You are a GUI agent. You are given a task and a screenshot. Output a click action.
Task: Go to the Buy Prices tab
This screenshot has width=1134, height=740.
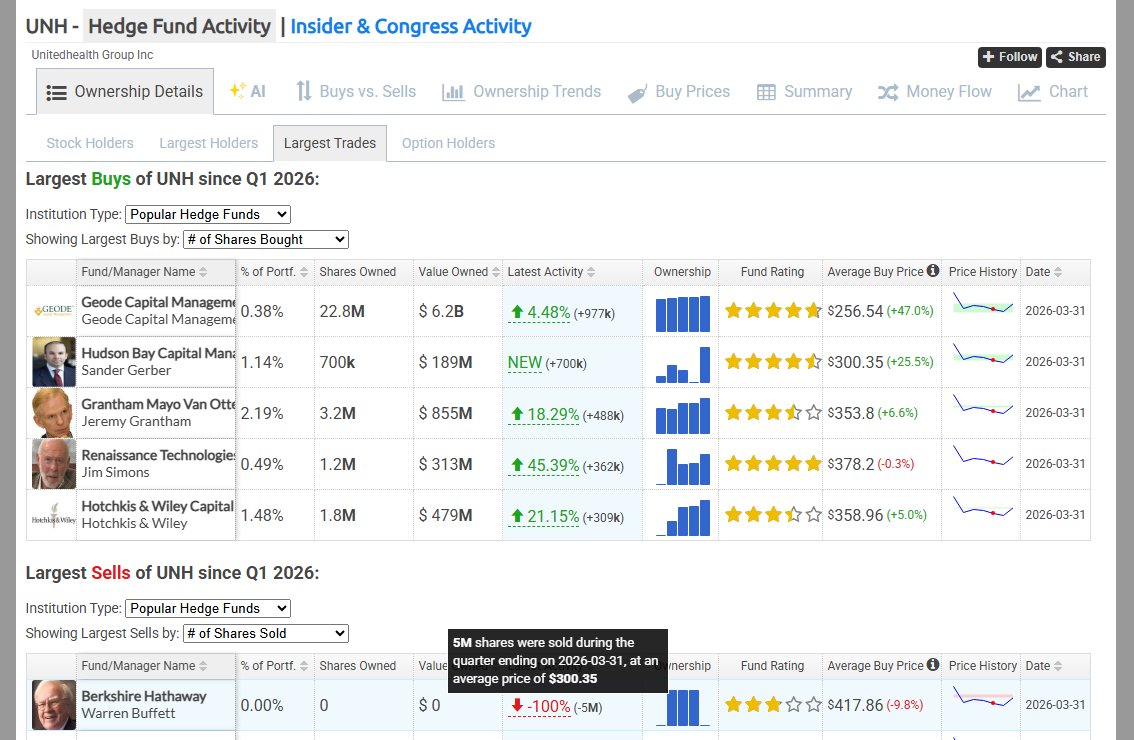point(678,92)
